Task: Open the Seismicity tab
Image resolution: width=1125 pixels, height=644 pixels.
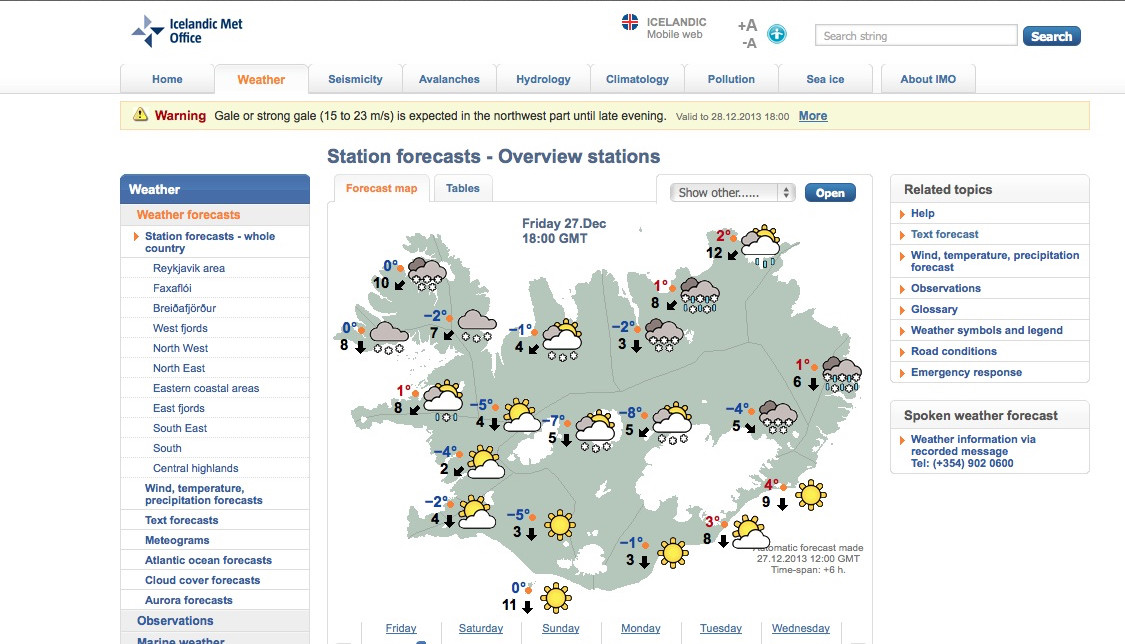Action: [x=355, y=80]
